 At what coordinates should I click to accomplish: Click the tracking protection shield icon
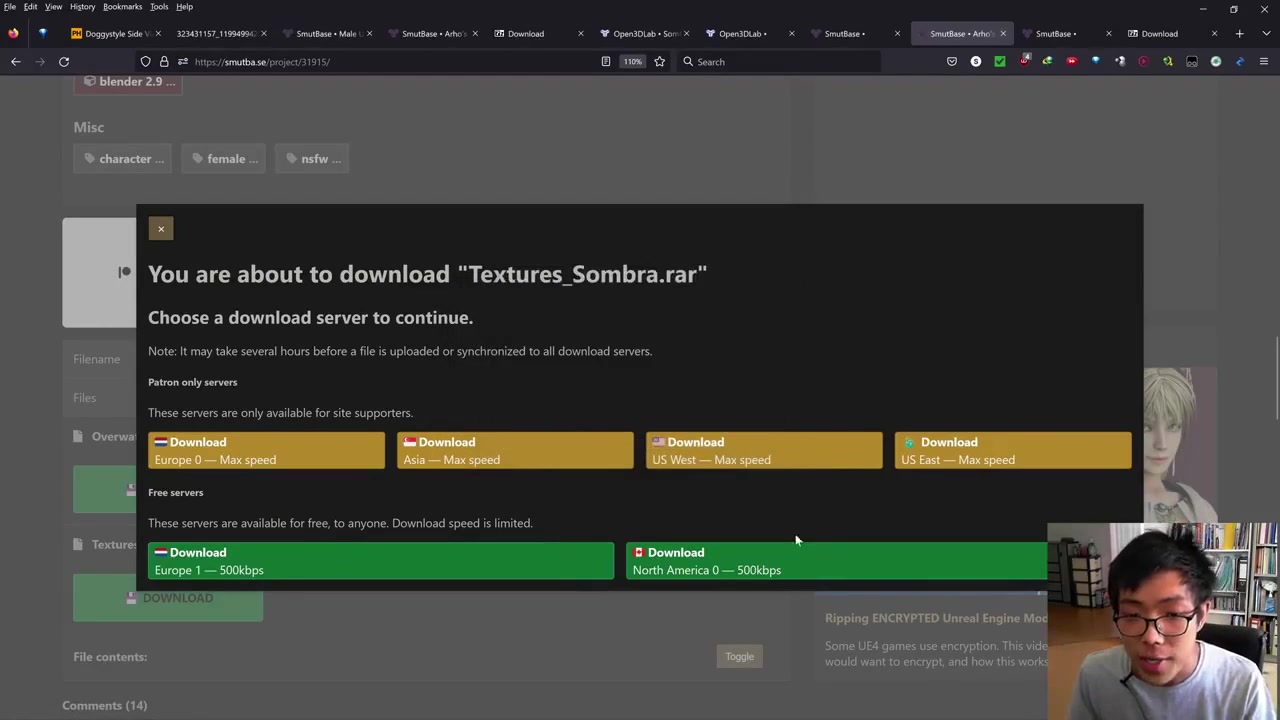click(145, 62)
